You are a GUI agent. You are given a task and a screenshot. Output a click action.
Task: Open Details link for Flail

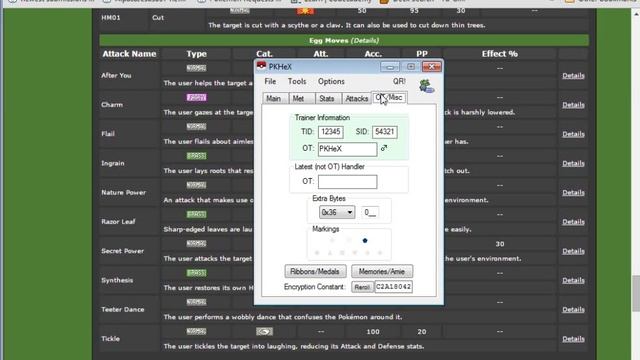point(573,134)
